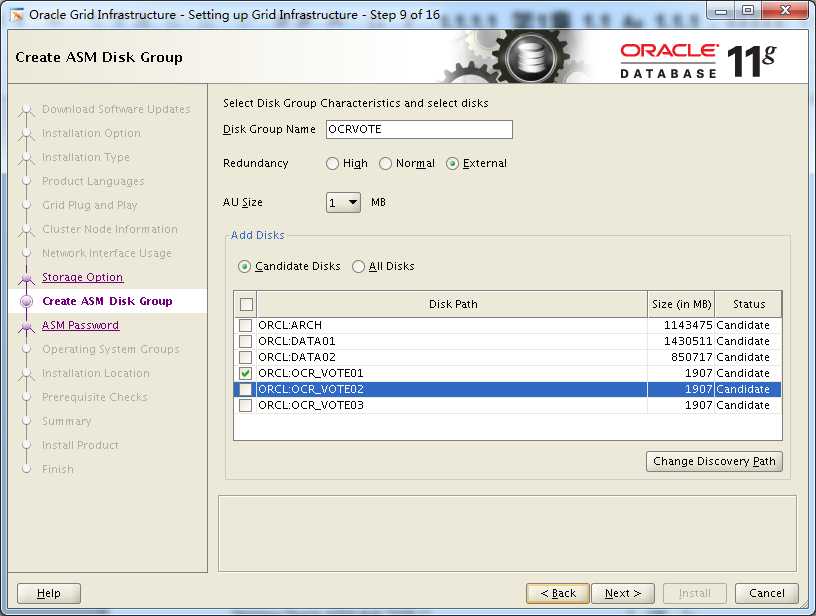Select High redundancy option

coord(332,164)
